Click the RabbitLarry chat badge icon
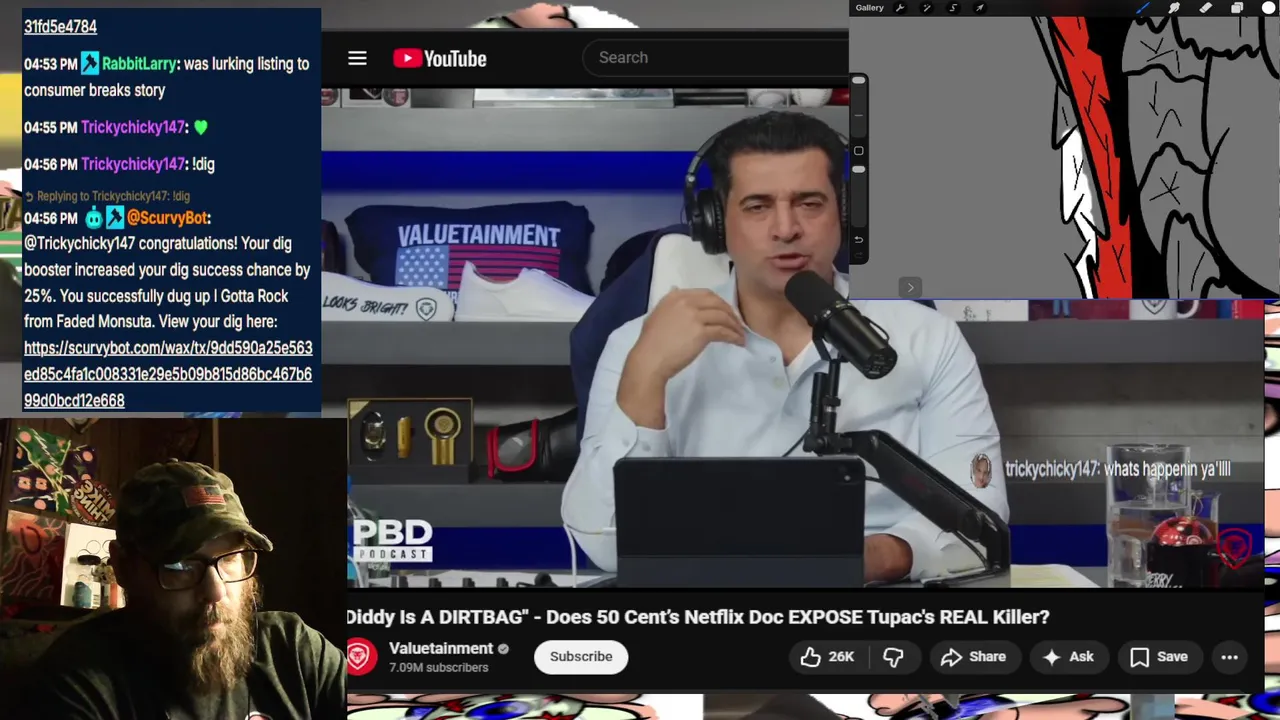 90,64
